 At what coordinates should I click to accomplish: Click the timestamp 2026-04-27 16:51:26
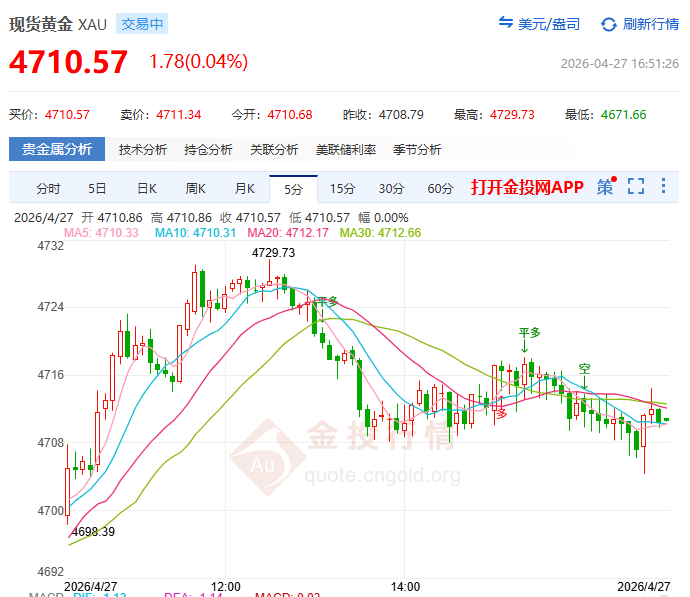[x=620, y=64]
